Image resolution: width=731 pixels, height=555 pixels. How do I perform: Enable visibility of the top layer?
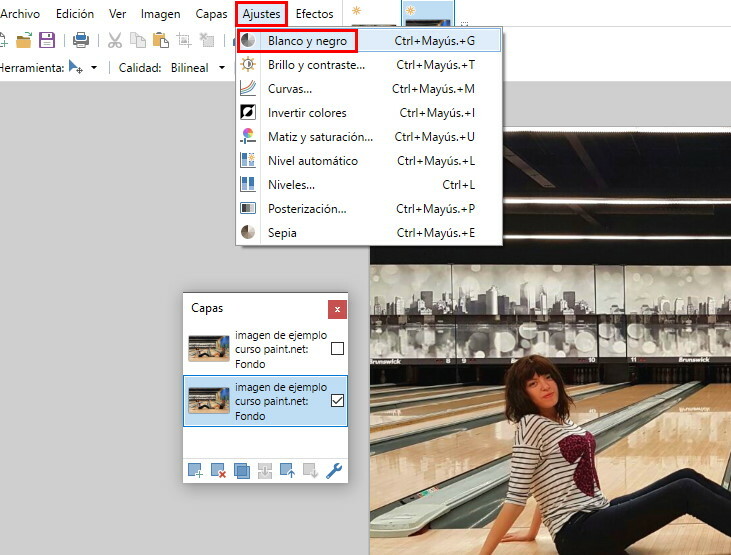click(x=337, y=349)
